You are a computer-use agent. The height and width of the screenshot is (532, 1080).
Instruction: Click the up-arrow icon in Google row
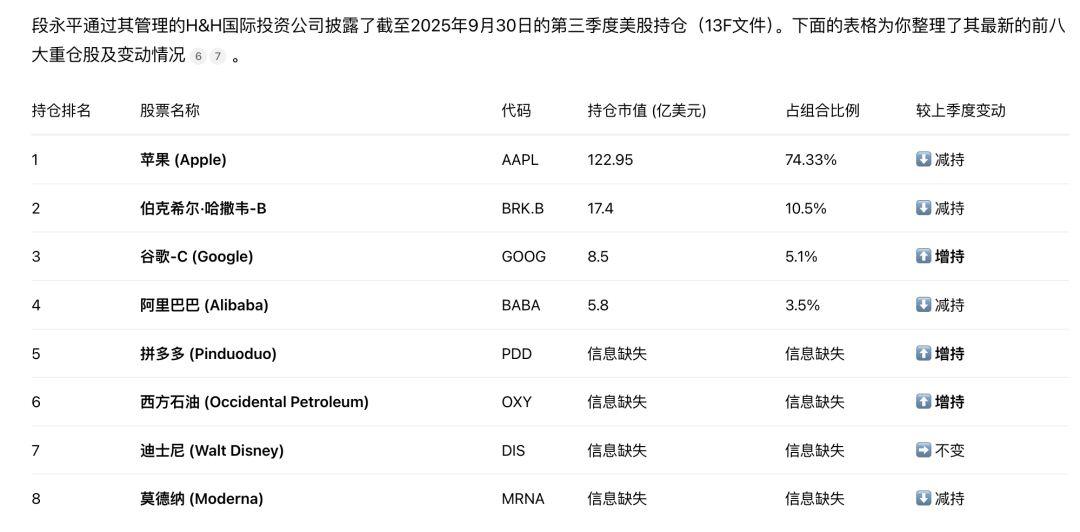[923, 257]
